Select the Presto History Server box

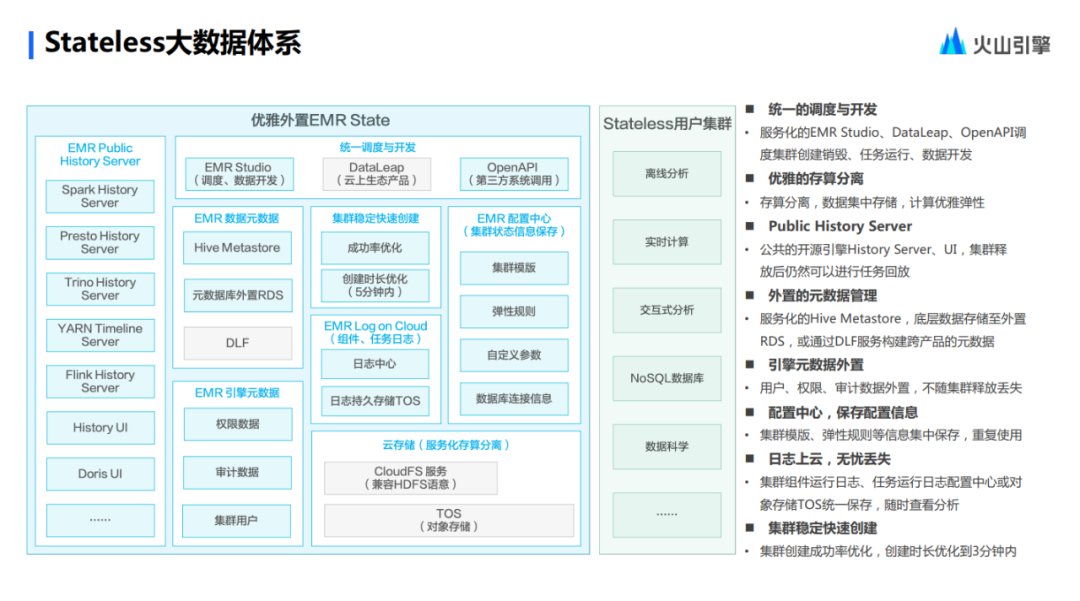(100, 242)
